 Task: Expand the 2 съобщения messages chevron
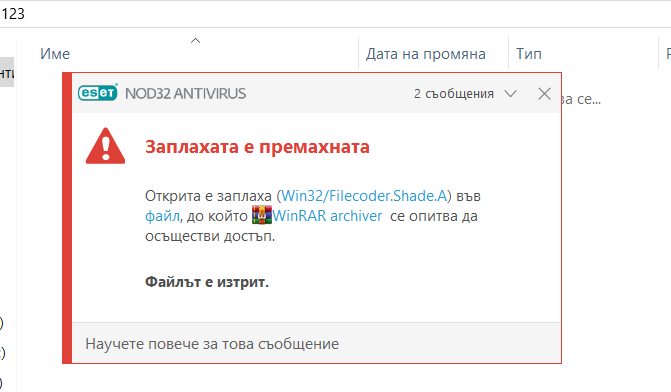(511, 94)
